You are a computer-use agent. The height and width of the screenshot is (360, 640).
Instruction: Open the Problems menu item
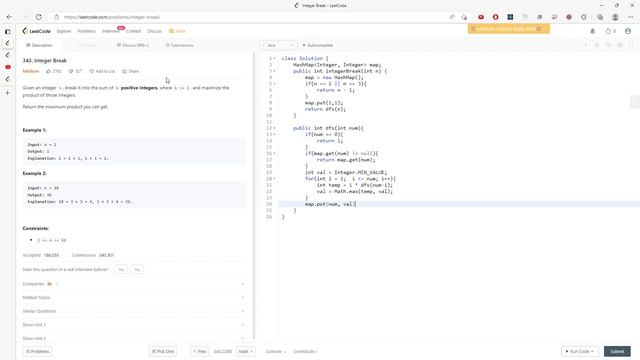coord(87,31)
